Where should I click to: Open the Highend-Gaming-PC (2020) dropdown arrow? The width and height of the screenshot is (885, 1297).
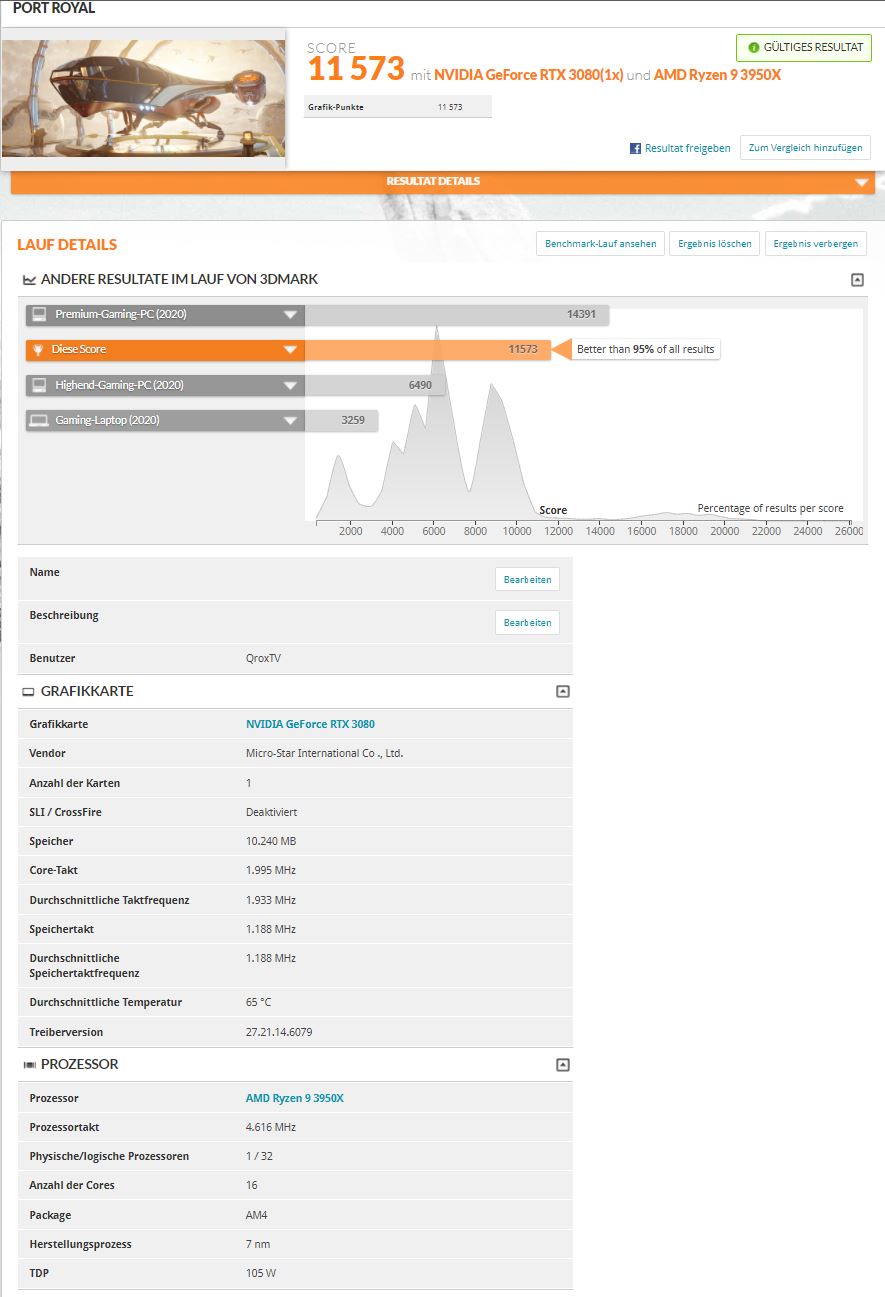coord(291,385)
